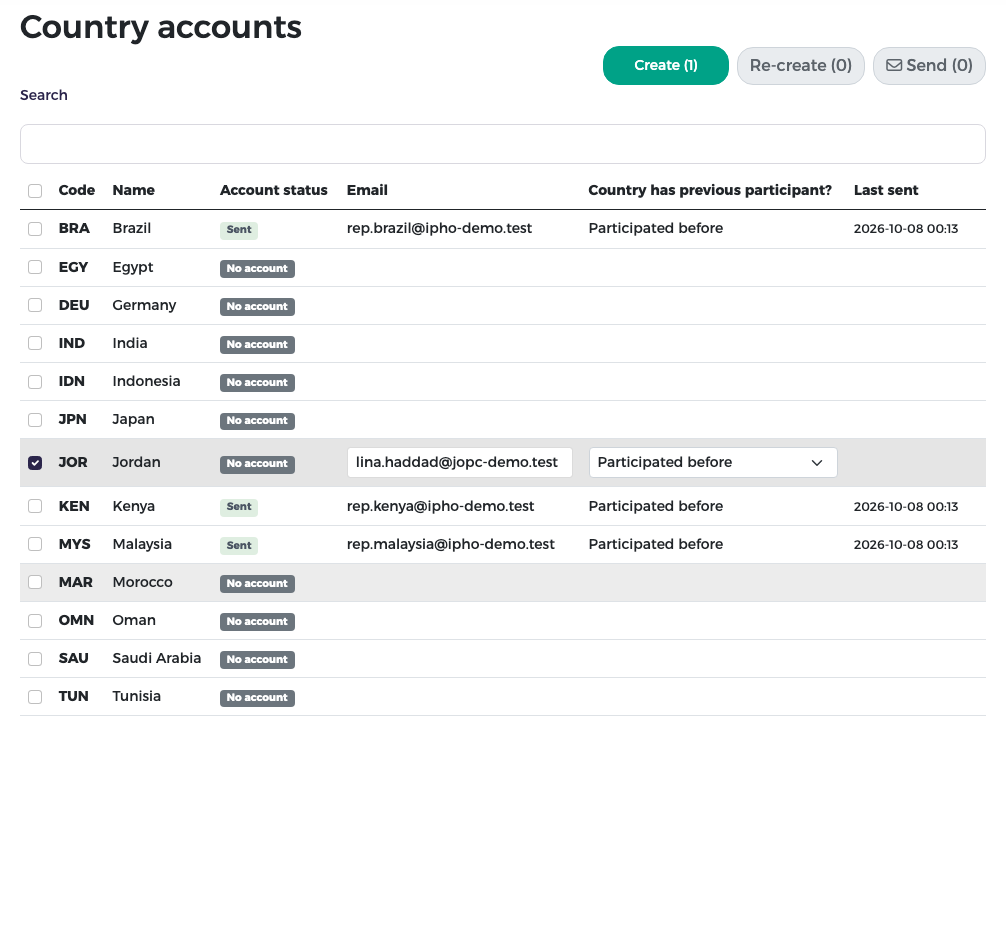Check the Malaysia row checkbox
Image resolution: width=1006 pixels, height=933 pixels.
click(35, 544)
